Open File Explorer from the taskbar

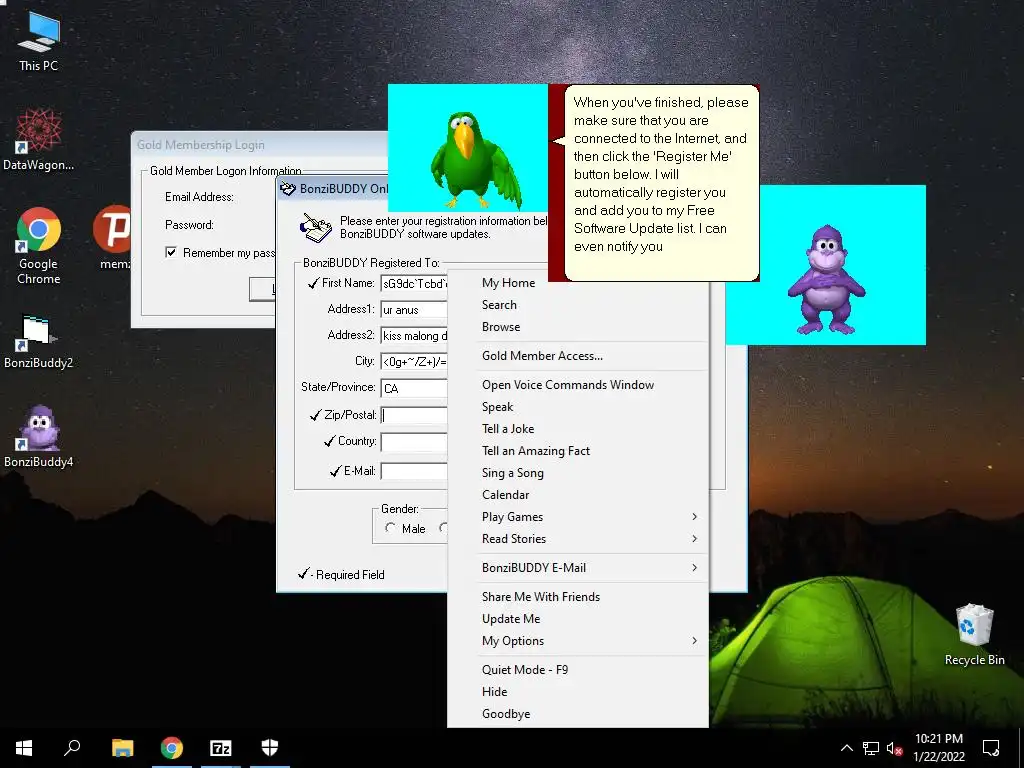(x=122, y=748)
